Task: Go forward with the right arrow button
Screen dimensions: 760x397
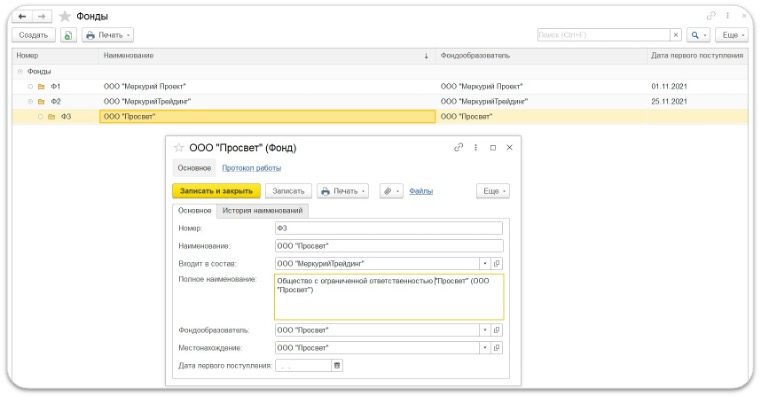Action: (42, 16)
